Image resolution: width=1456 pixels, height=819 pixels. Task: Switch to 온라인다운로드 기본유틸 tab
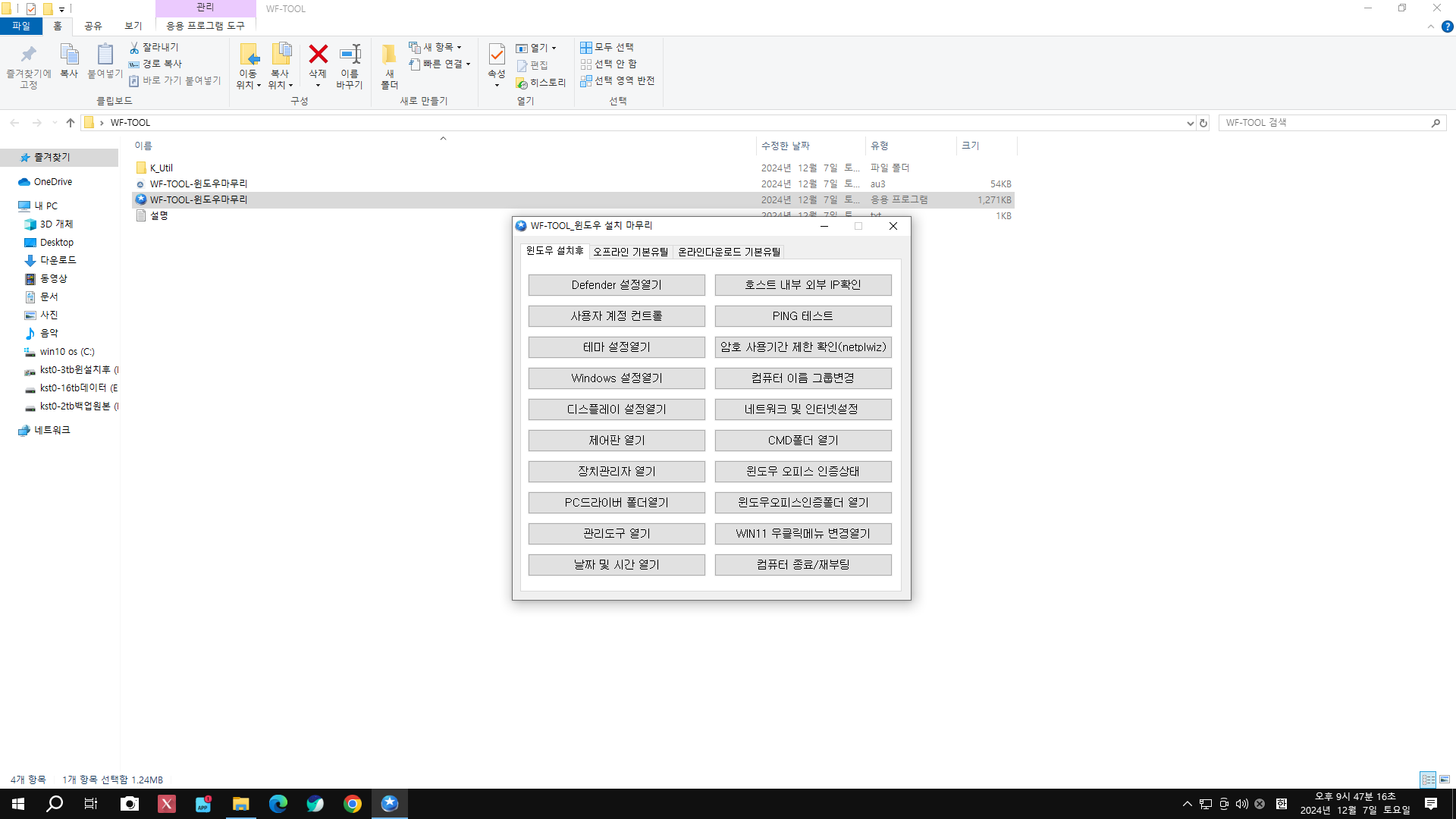click(x=729, y=252)
